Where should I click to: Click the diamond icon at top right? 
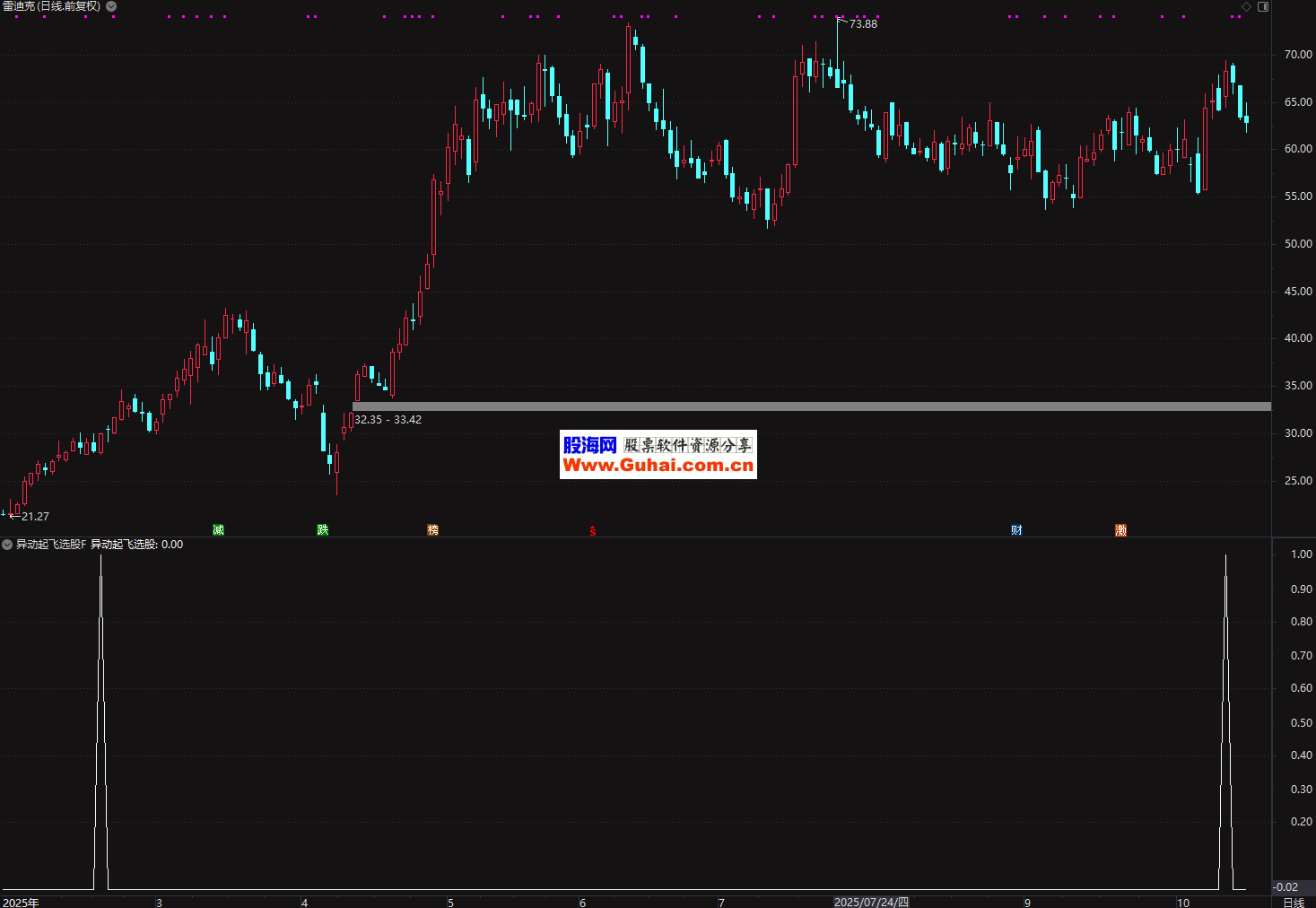(1246, 6)
